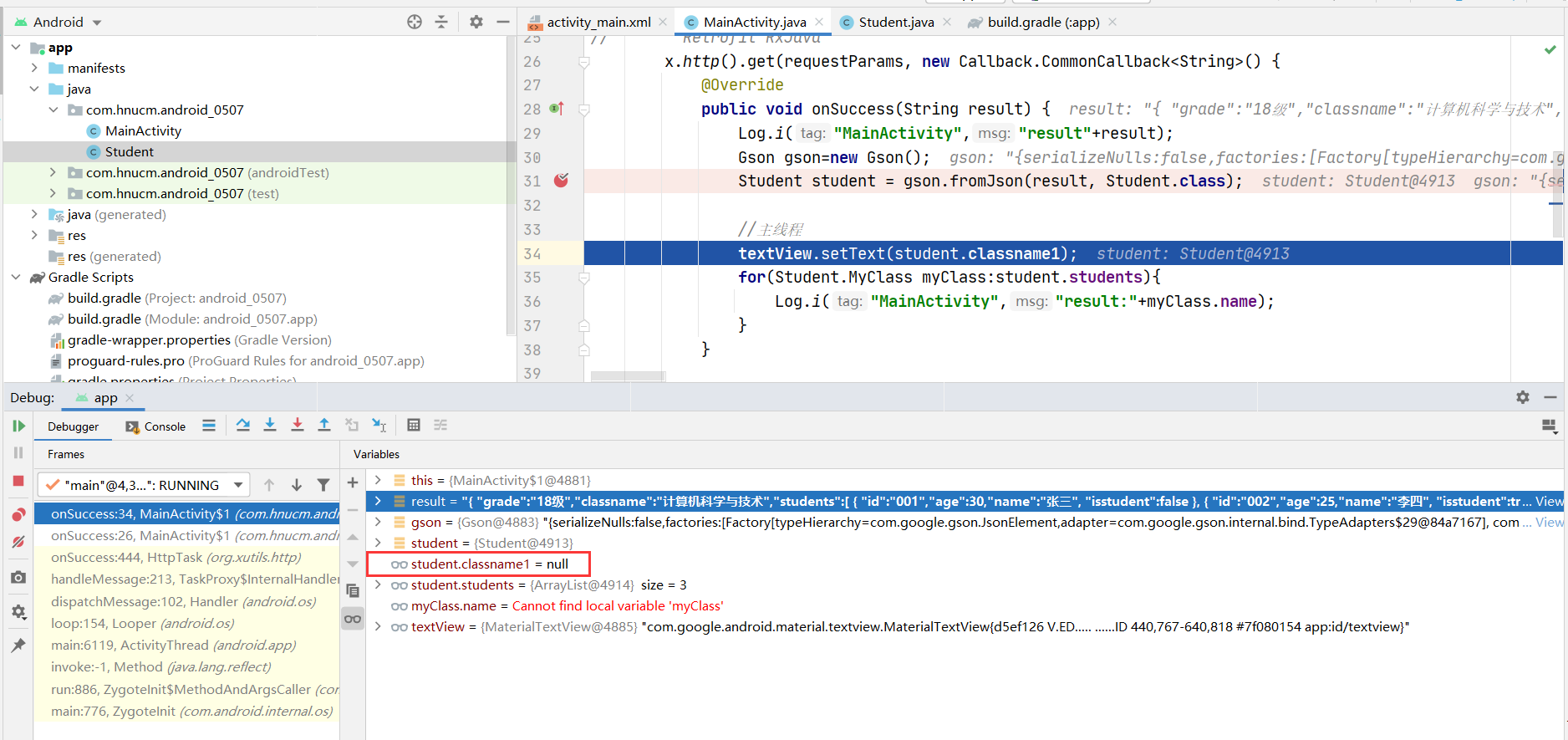Click Step Out in debugger toolbar
Viewport: 1568px width, 740px height.
(324, 425)
